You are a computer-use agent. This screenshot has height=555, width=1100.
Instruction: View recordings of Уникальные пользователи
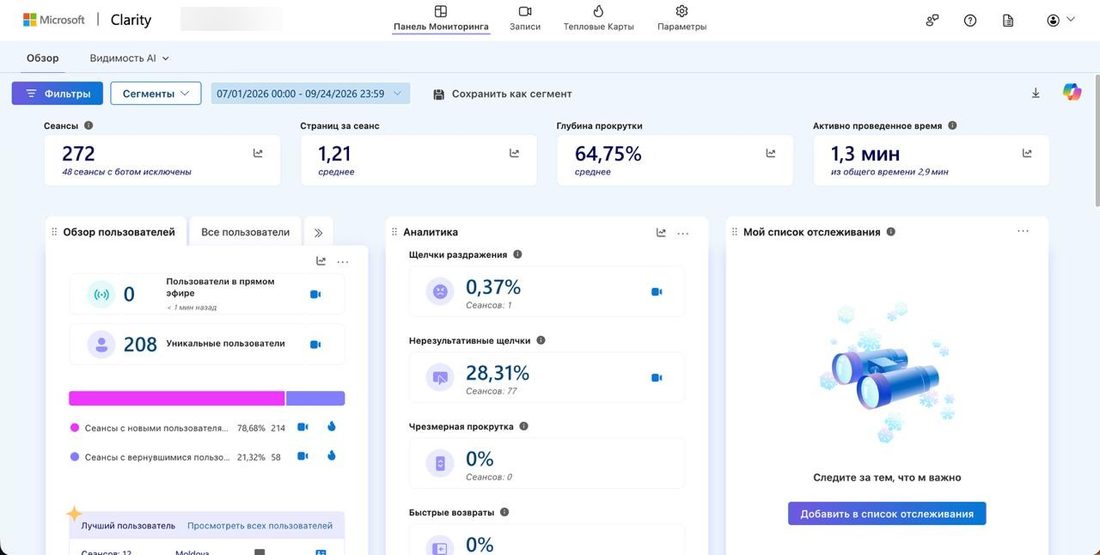pos(316,345)
